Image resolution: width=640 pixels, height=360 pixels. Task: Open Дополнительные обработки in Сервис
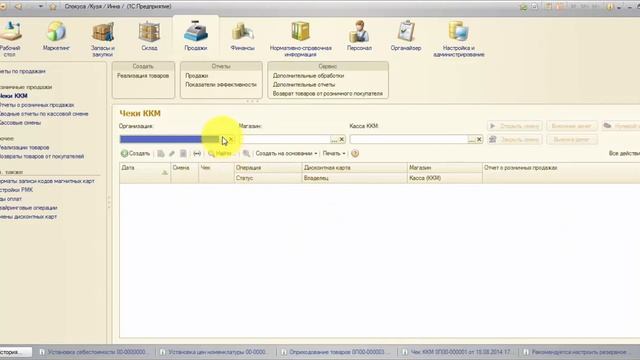308,76
